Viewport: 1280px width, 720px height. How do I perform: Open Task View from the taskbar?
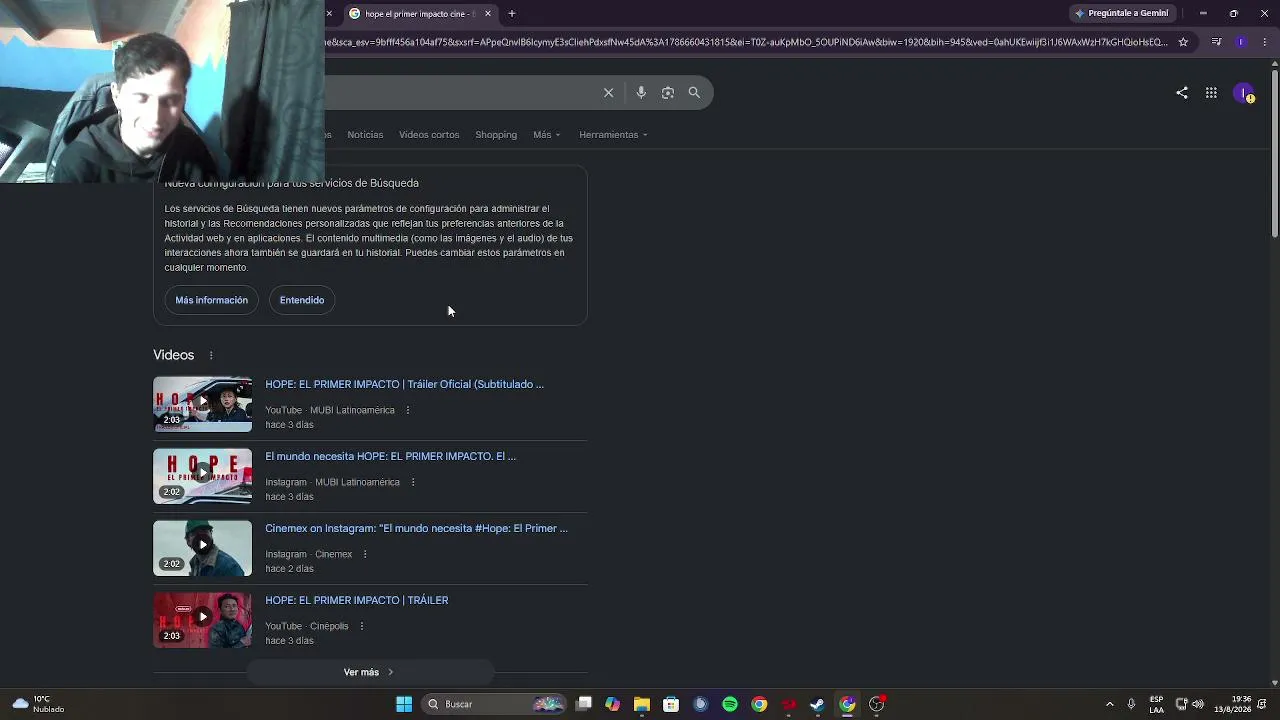tap(584, 704)
